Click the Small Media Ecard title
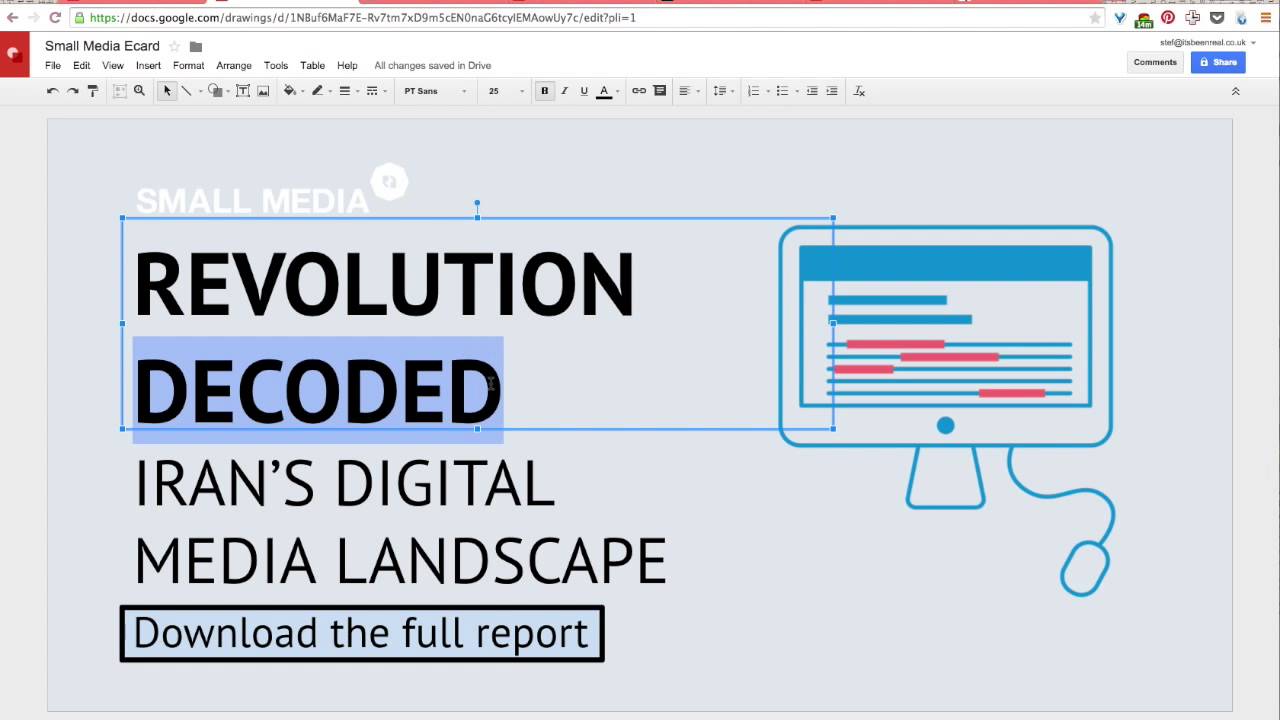 coord(102,46)
